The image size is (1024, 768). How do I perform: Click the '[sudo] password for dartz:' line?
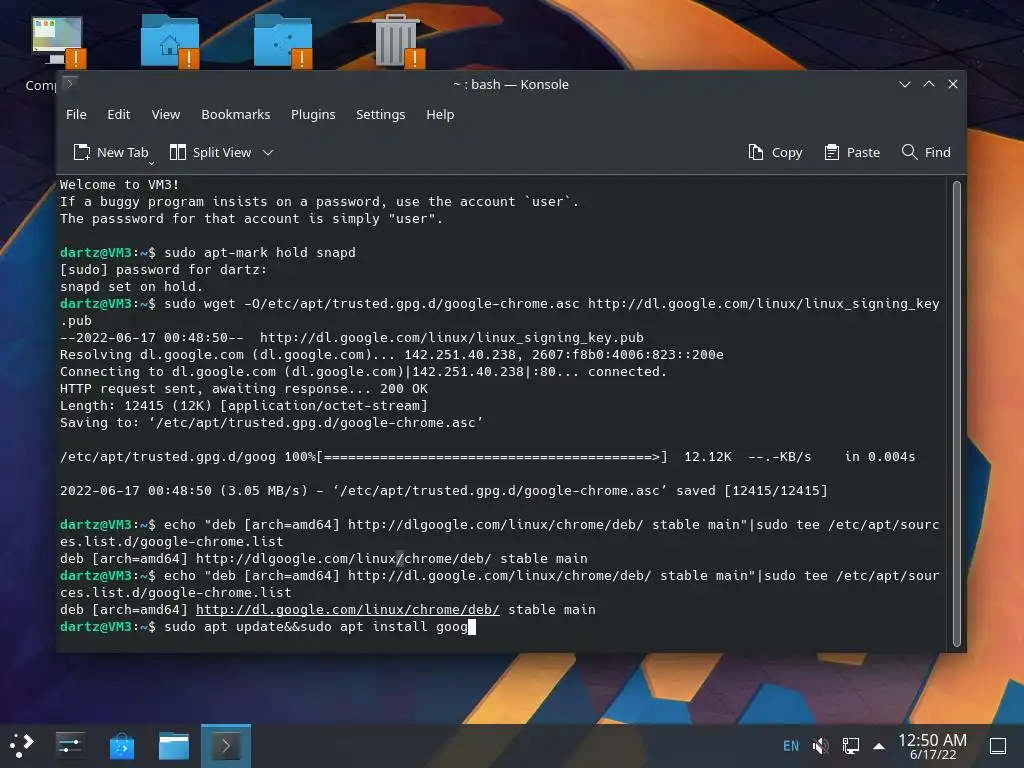point(163,269)
